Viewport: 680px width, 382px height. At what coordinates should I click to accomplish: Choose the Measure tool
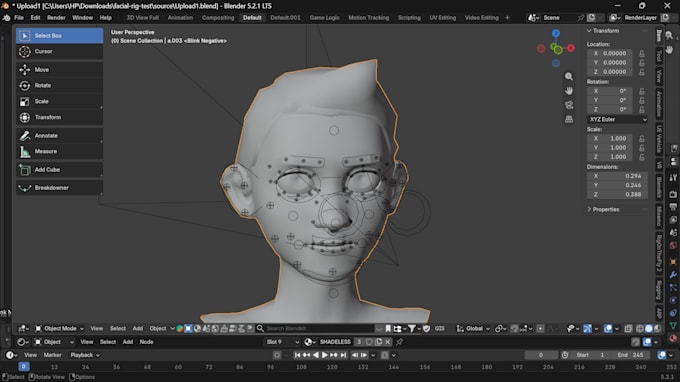[59, 151]
